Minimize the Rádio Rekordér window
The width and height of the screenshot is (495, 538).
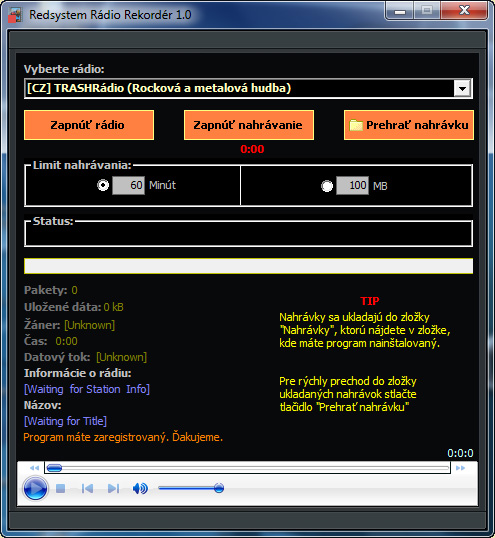point(400,11)
